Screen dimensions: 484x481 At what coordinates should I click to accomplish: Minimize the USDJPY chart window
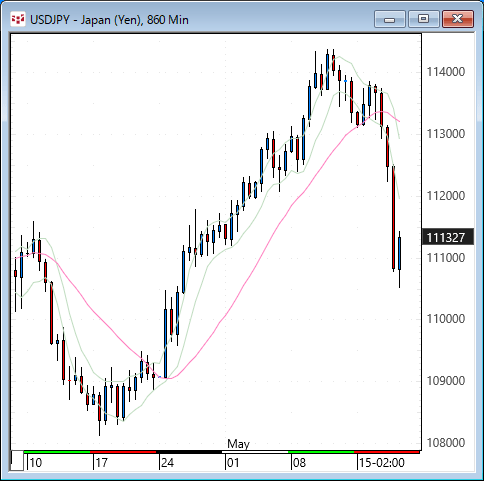[390, 19]
